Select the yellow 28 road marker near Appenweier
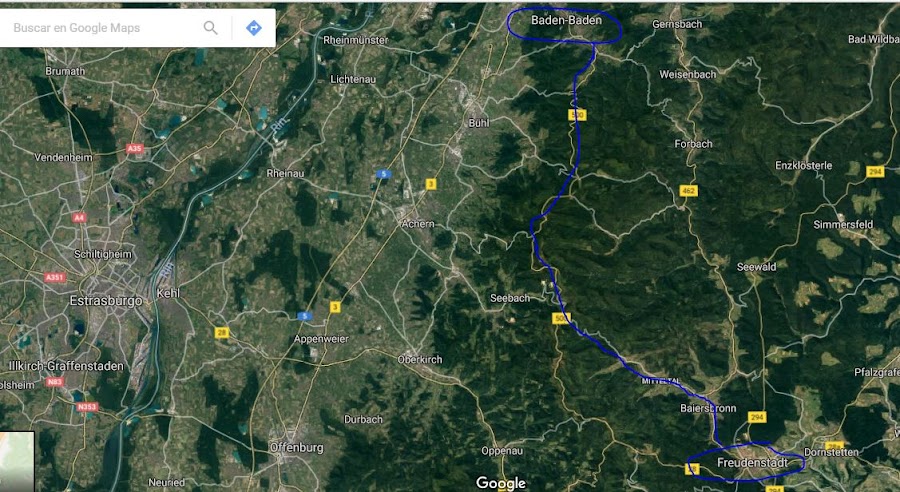The image size is (900, 492). point(222,332)
